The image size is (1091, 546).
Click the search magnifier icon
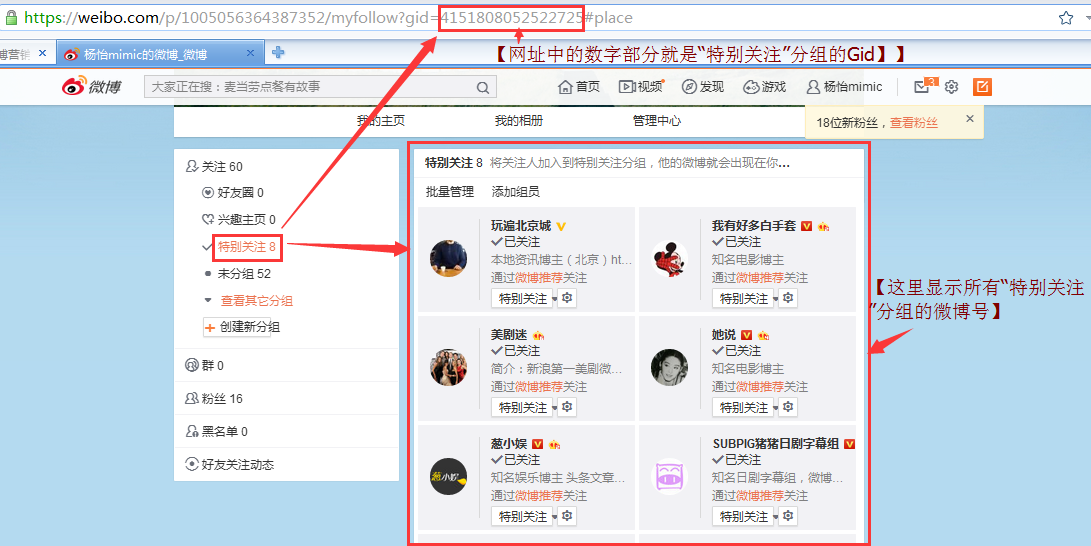[x=482, y=88]
